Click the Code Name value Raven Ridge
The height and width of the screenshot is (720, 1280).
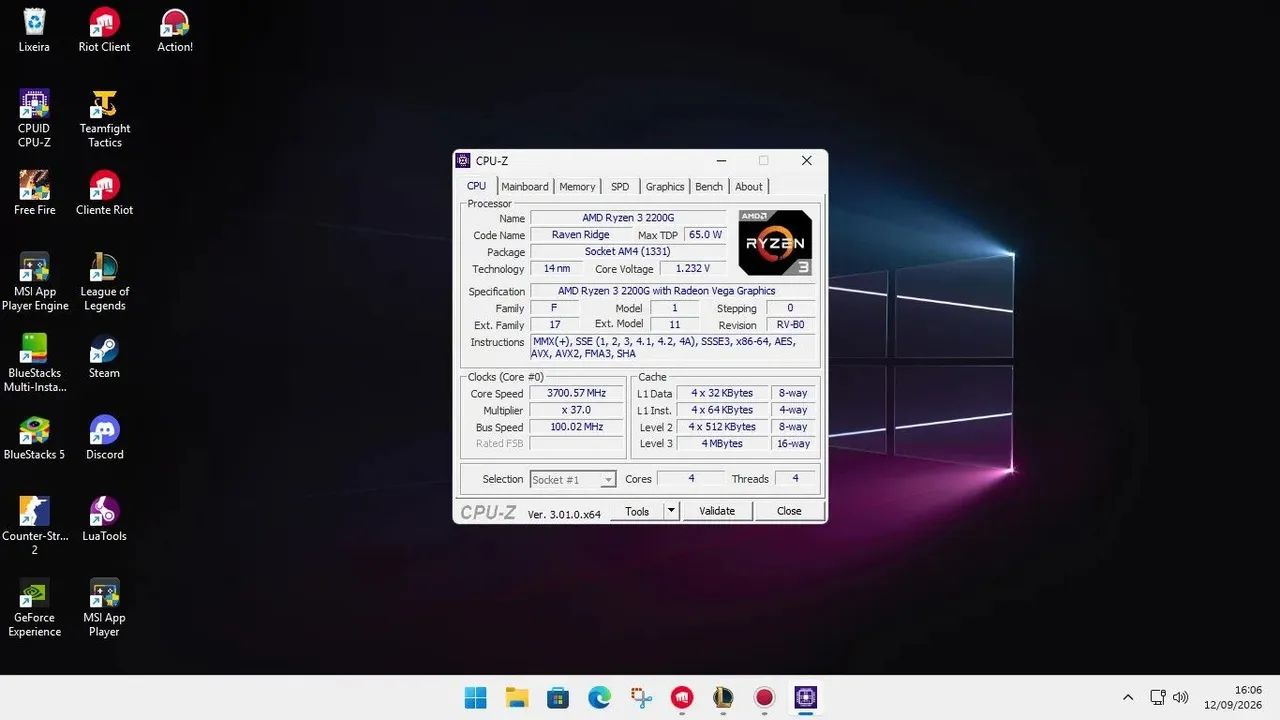coord(580,235)
